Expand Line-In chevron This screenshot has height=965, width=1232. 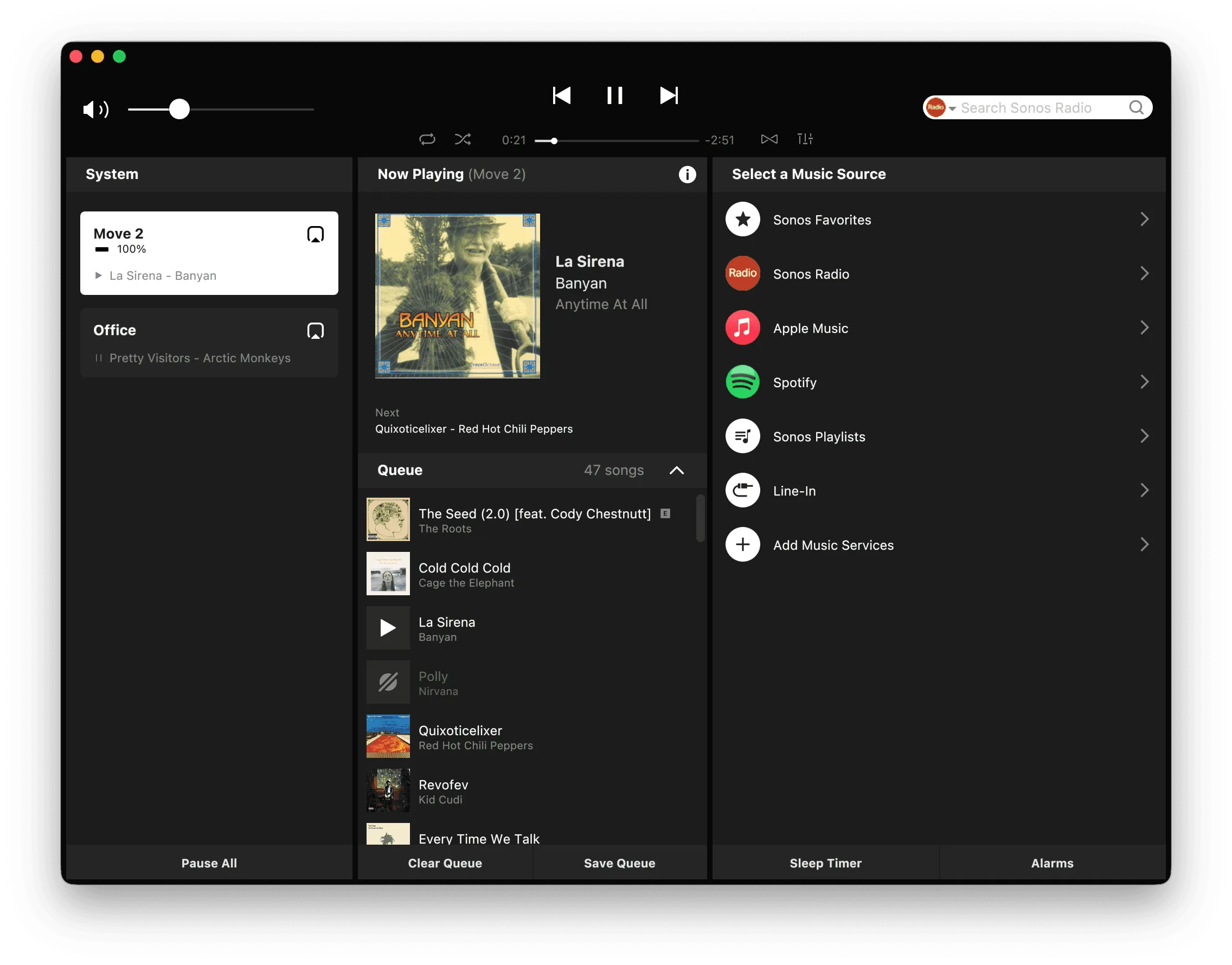[x=1144, y=491]
